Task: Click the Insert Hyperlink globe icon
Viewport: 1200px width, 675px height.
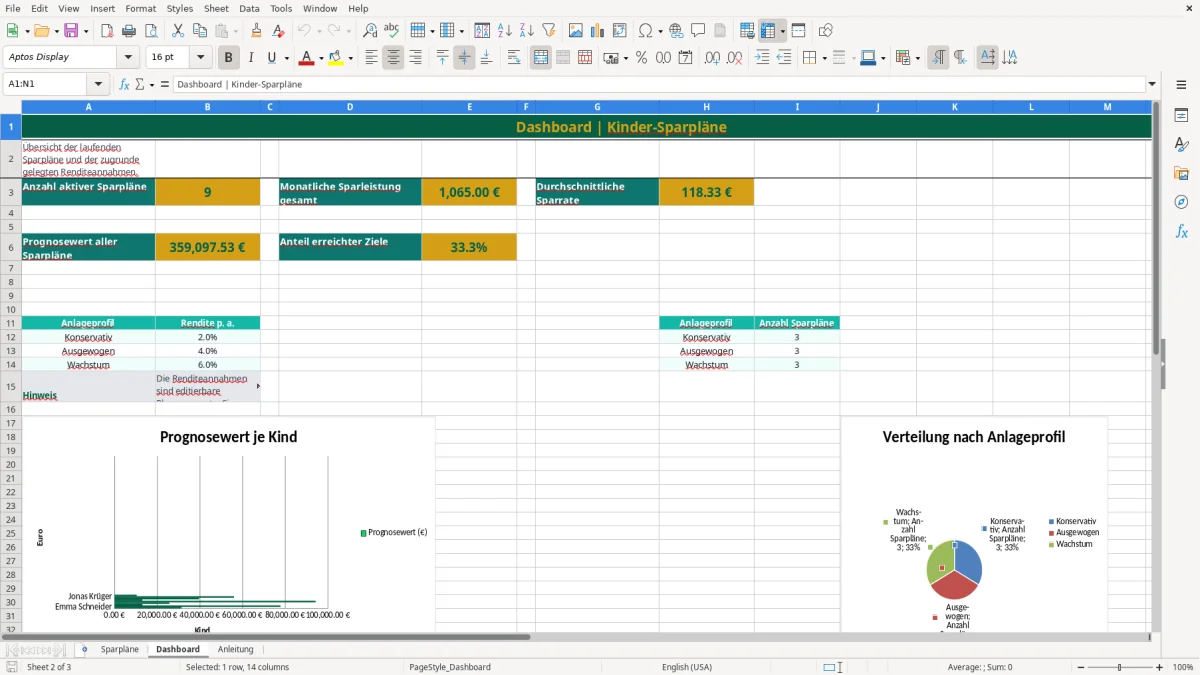Action: [676, 31]
